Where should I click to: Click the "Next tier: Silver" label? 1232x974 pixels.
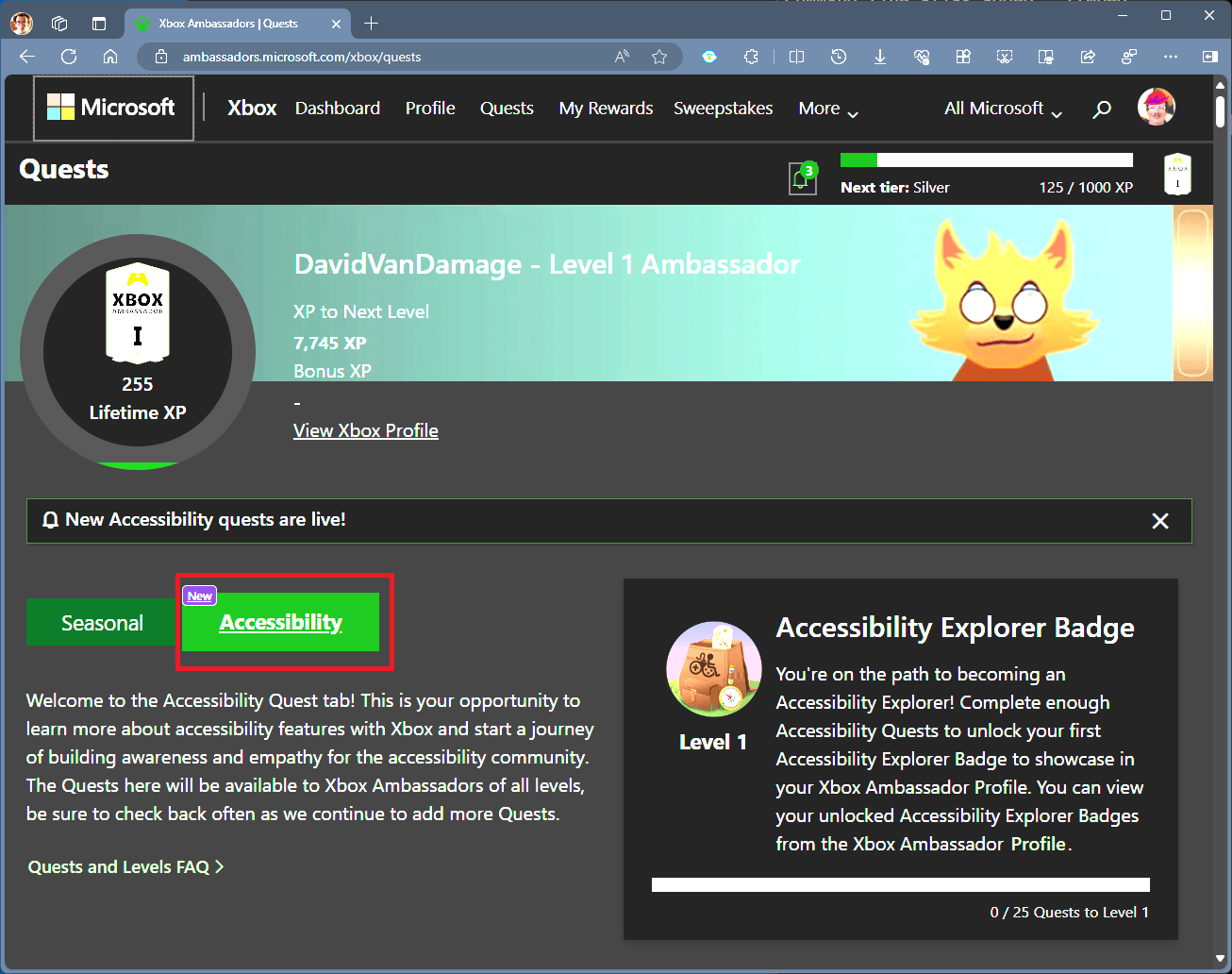[x=895, y=187]
